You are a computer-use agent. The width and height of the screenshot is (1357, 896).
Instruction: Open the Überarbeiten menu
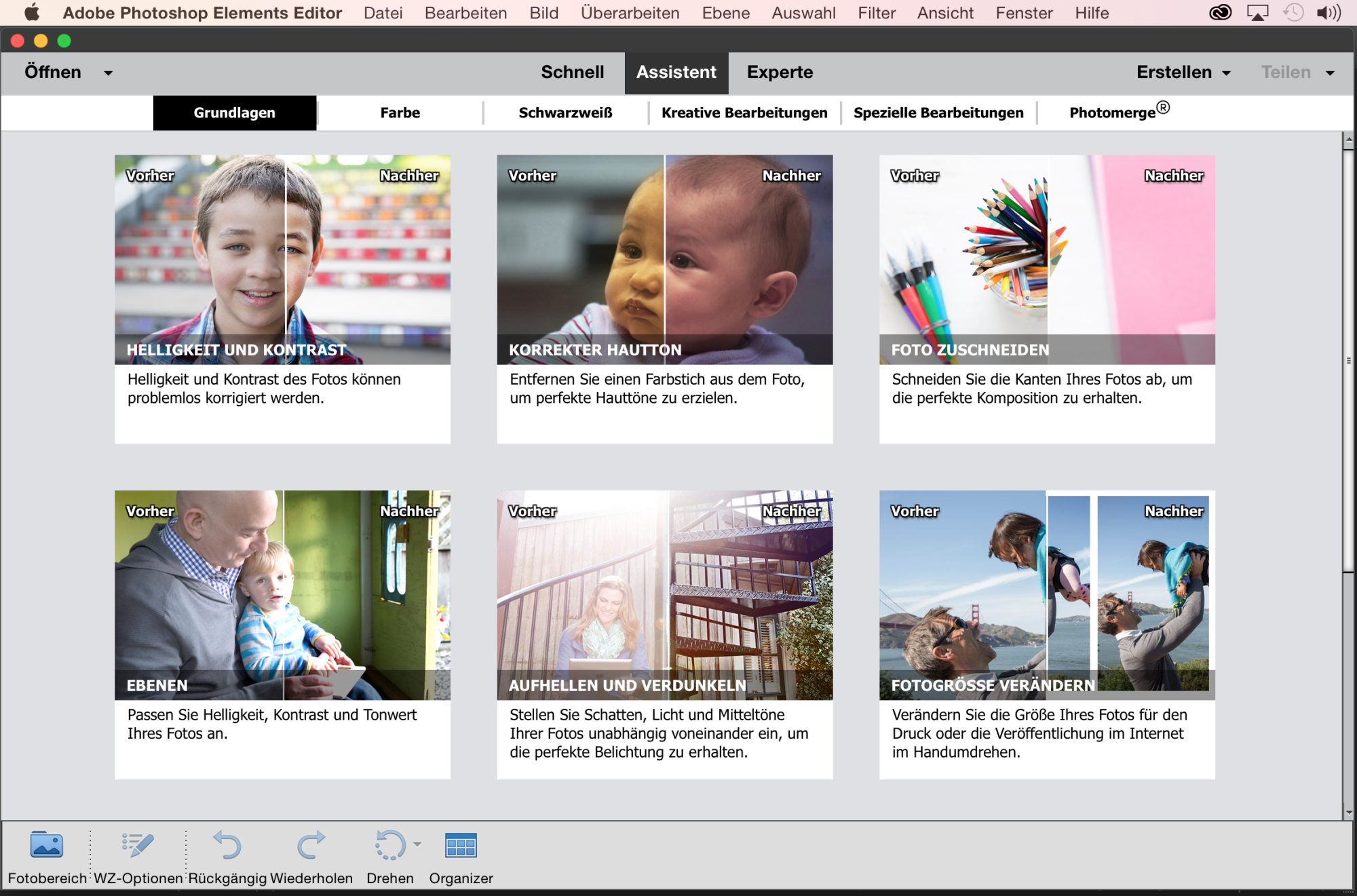(630, 13)
